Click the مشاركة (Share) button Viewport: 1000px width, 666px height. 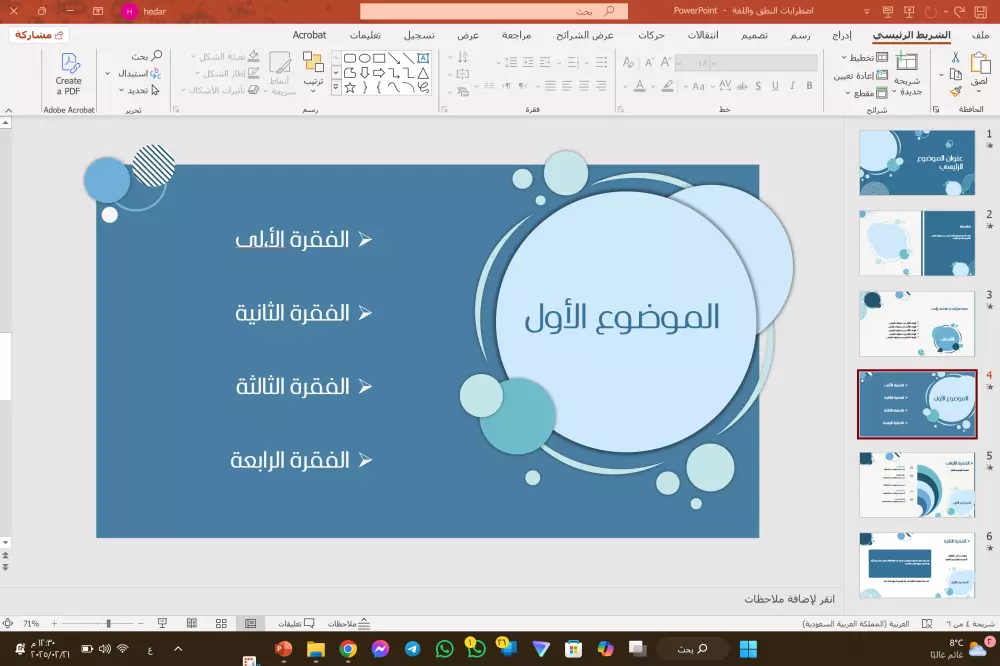[38, 33]
